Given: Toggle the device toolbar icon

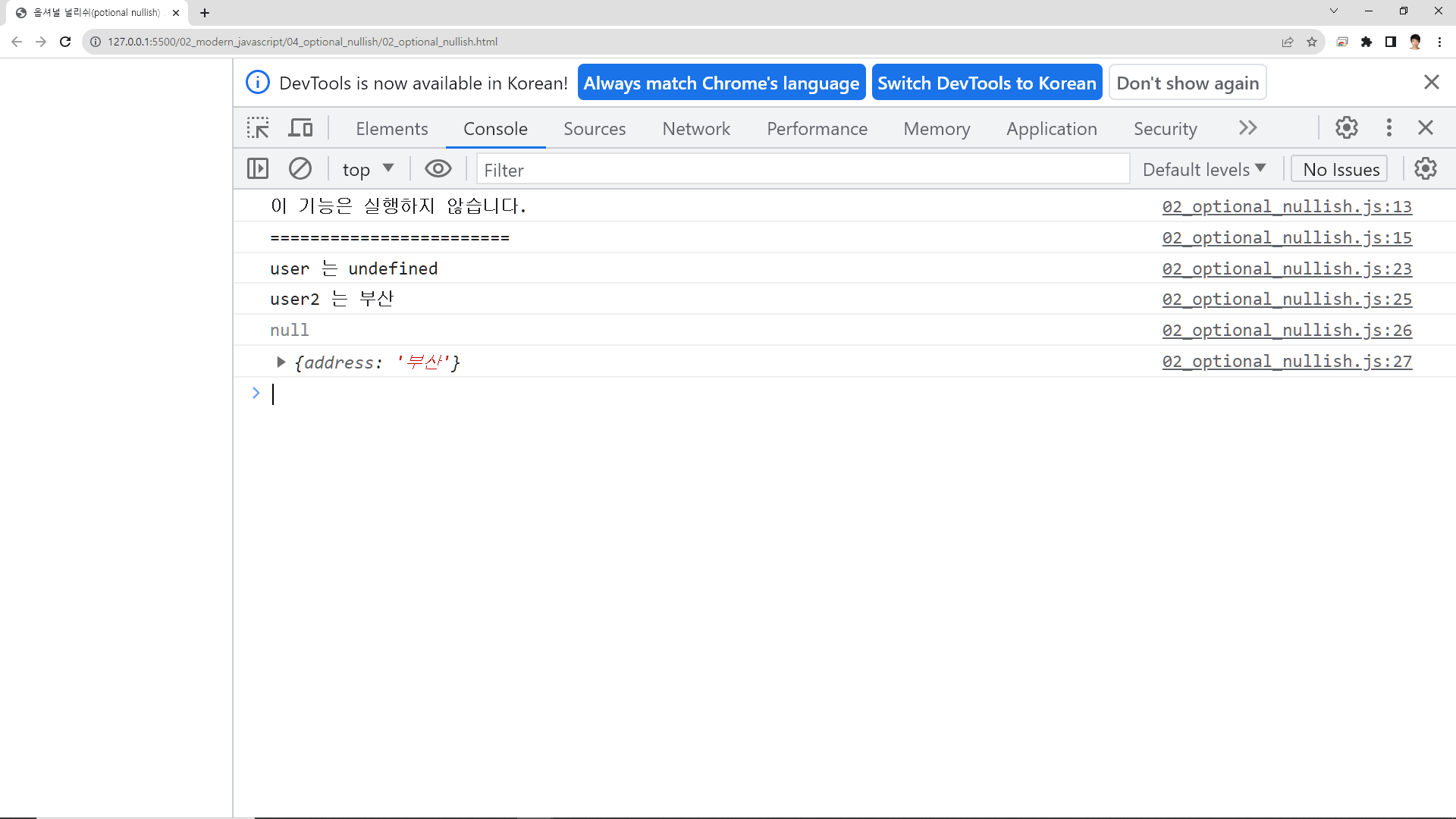Looking at the screenshot, I should [x=300, y=128].
